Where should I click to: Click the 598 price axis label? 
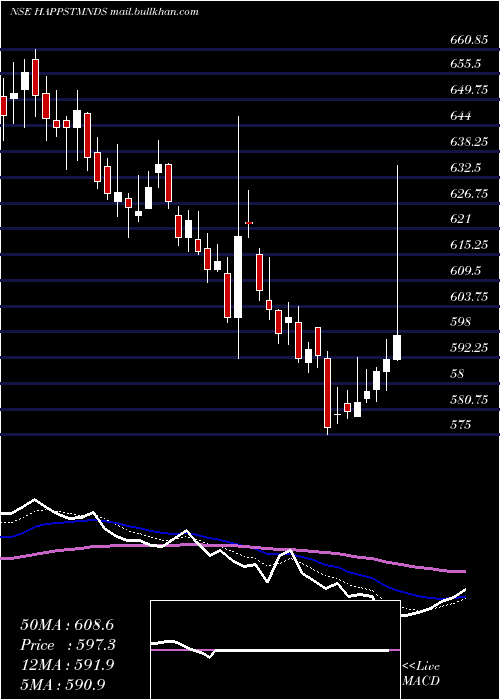tap(460, 322)
